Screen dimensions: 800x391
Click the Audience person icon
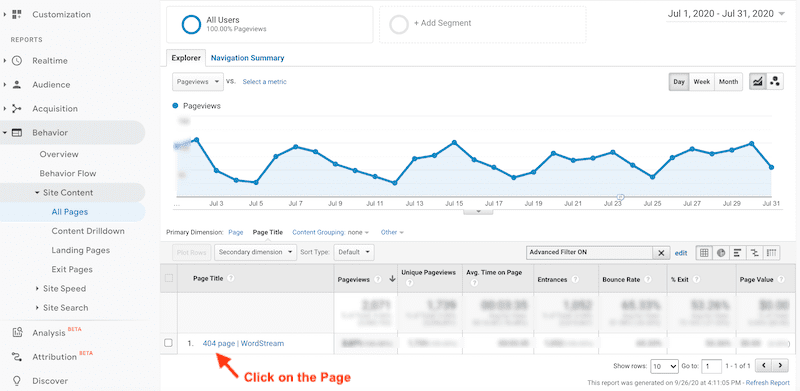[17, 85]
